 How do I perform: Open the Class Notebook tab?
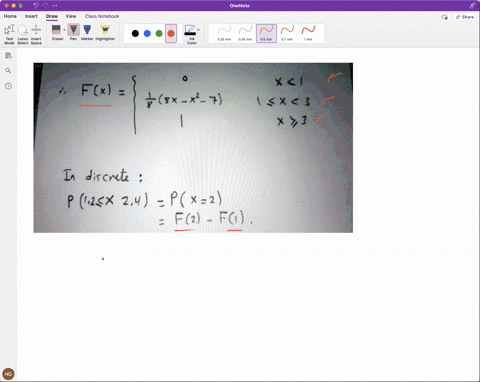[102, 16]
